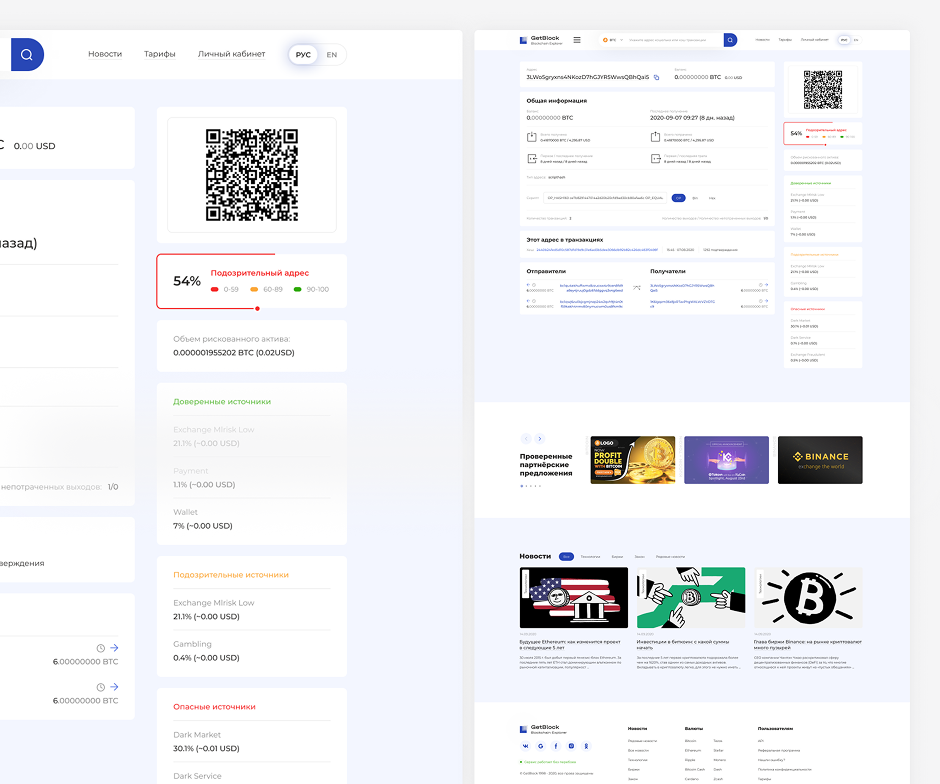Image resolution: width=940 pixels, height=784 pixels.
Task: Select the 'Все' news filter tab
Action: [x=566, y=556]
